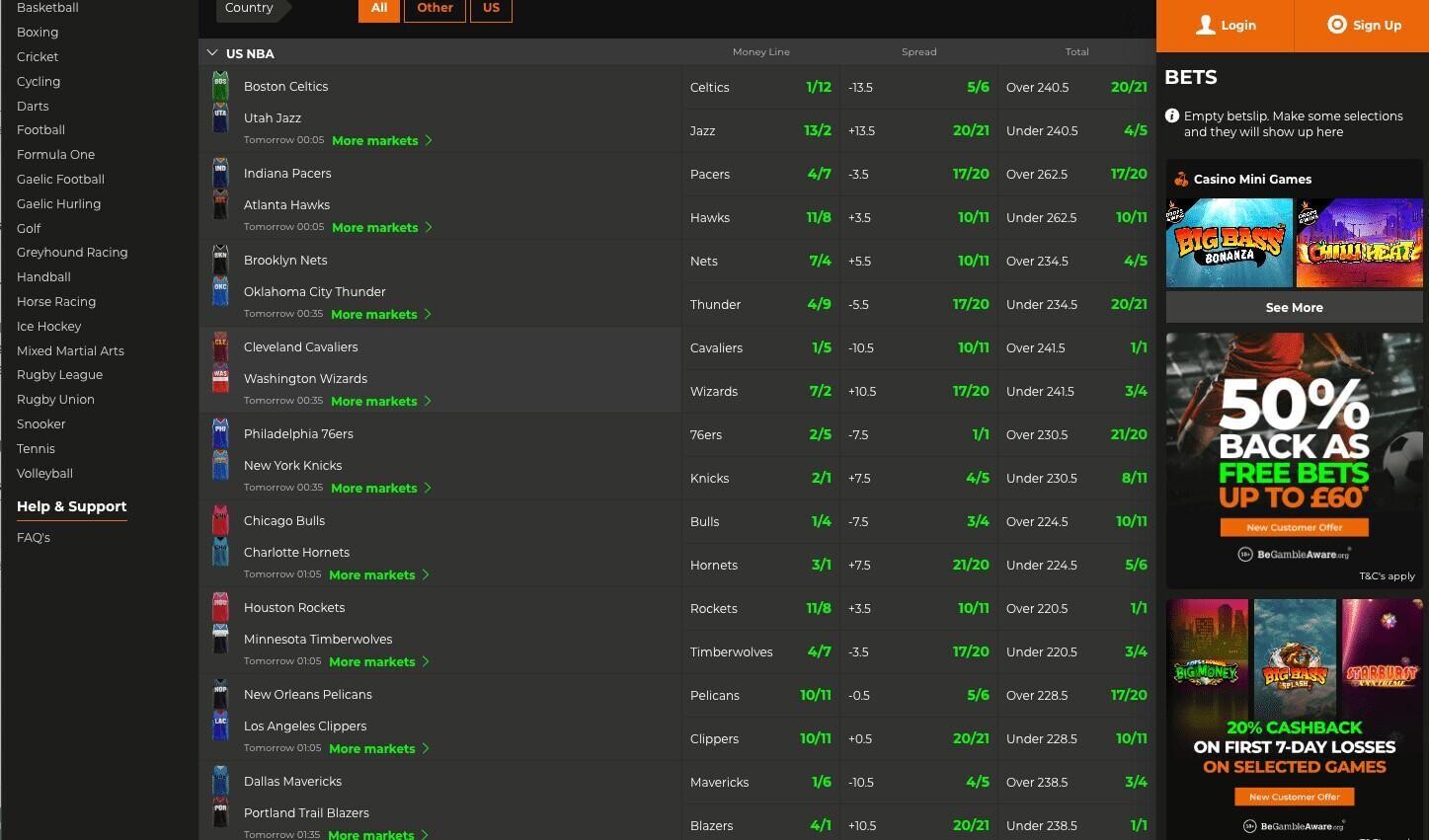1429x840 pixels.
Task: Click the Timberwolves money line 4/7 odds
Action: (760, 651)
